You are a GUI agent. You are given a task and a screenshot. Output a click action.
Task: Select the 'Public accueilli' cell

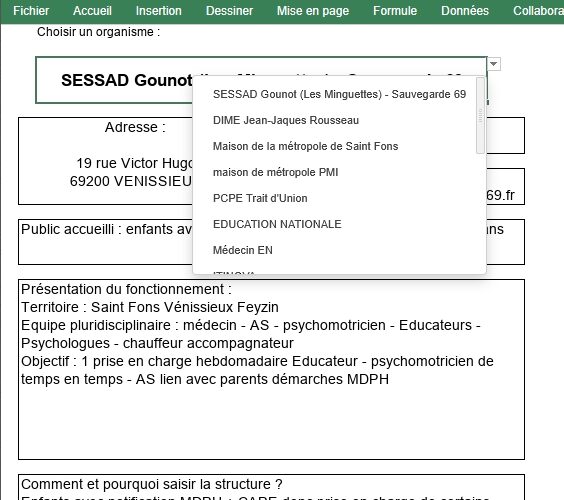(271, 242)
